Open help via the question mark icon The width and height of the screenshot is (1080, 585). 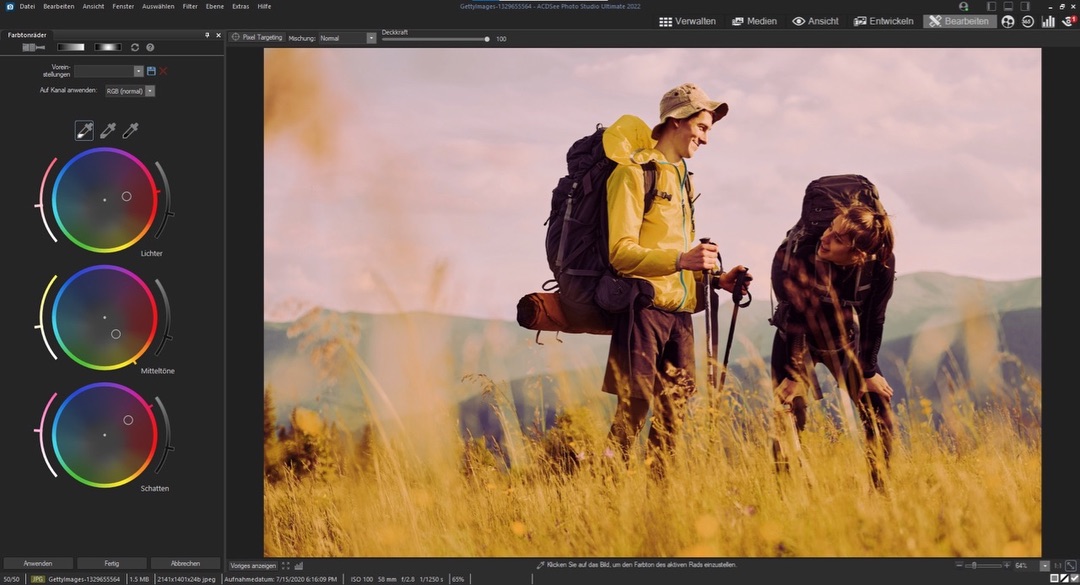(150, 47)
